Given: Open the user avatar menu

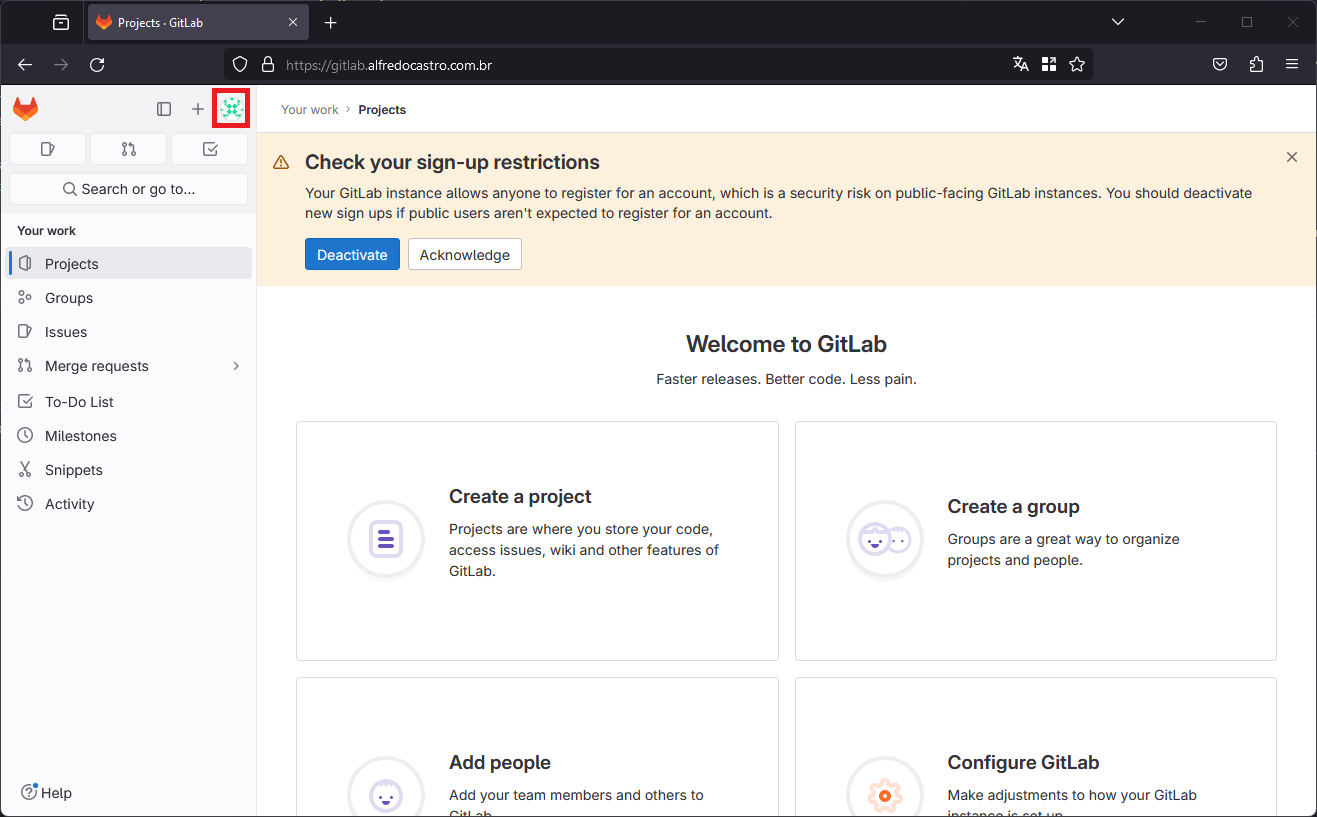Looking at the screenshot, I should click(x=232, y=108).
